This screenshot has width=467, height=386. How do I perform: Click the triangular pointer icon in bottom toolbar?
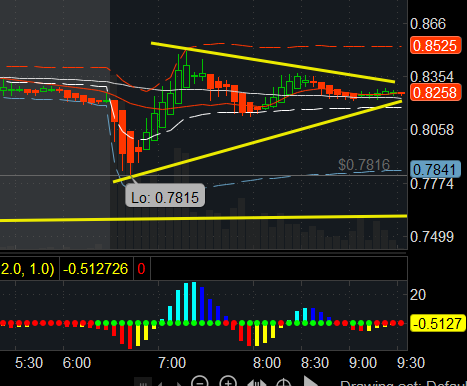point(310,381)
